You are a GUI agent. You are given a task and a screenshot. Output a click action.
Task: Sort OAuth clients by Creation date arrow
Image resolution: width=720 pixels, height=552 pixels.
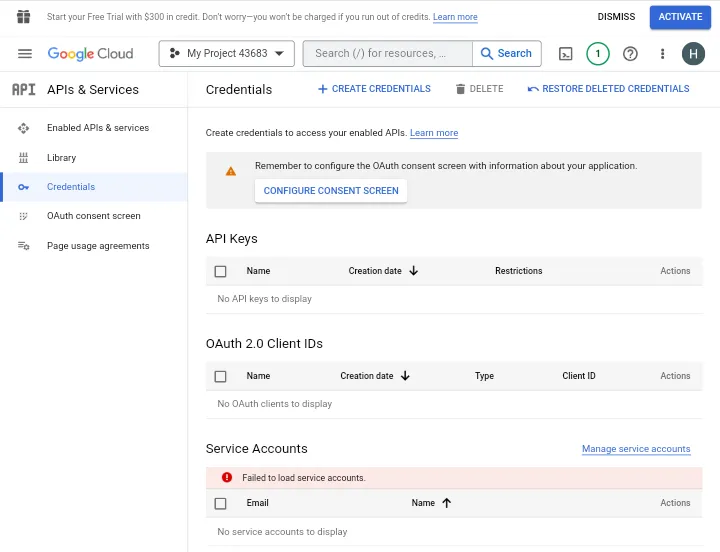tap(405, 376)
